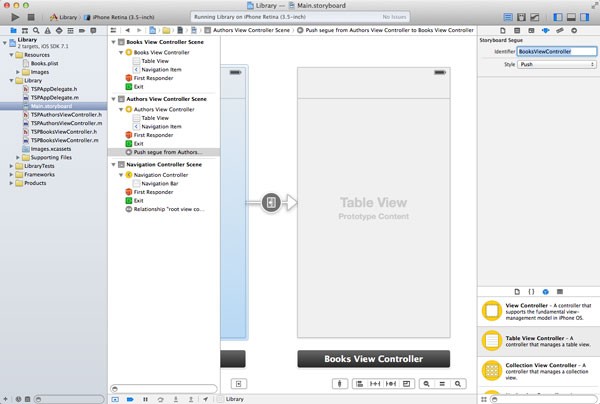Stop the running app
Viewport: 600px width, 404px height.
coord(31,17)
